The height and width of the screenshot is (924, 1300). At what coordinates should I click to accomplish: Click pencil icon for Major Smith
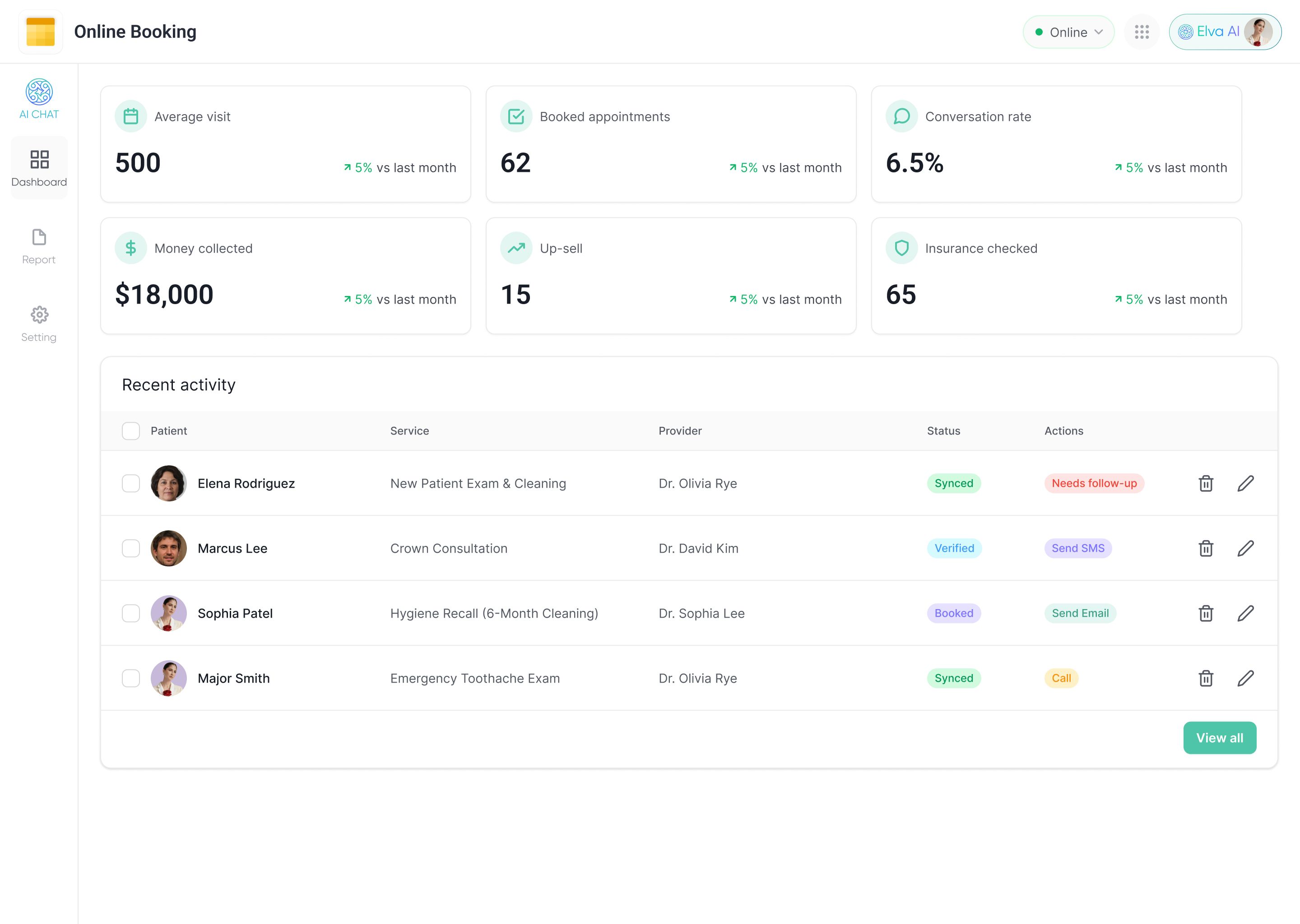point(1245,678)
